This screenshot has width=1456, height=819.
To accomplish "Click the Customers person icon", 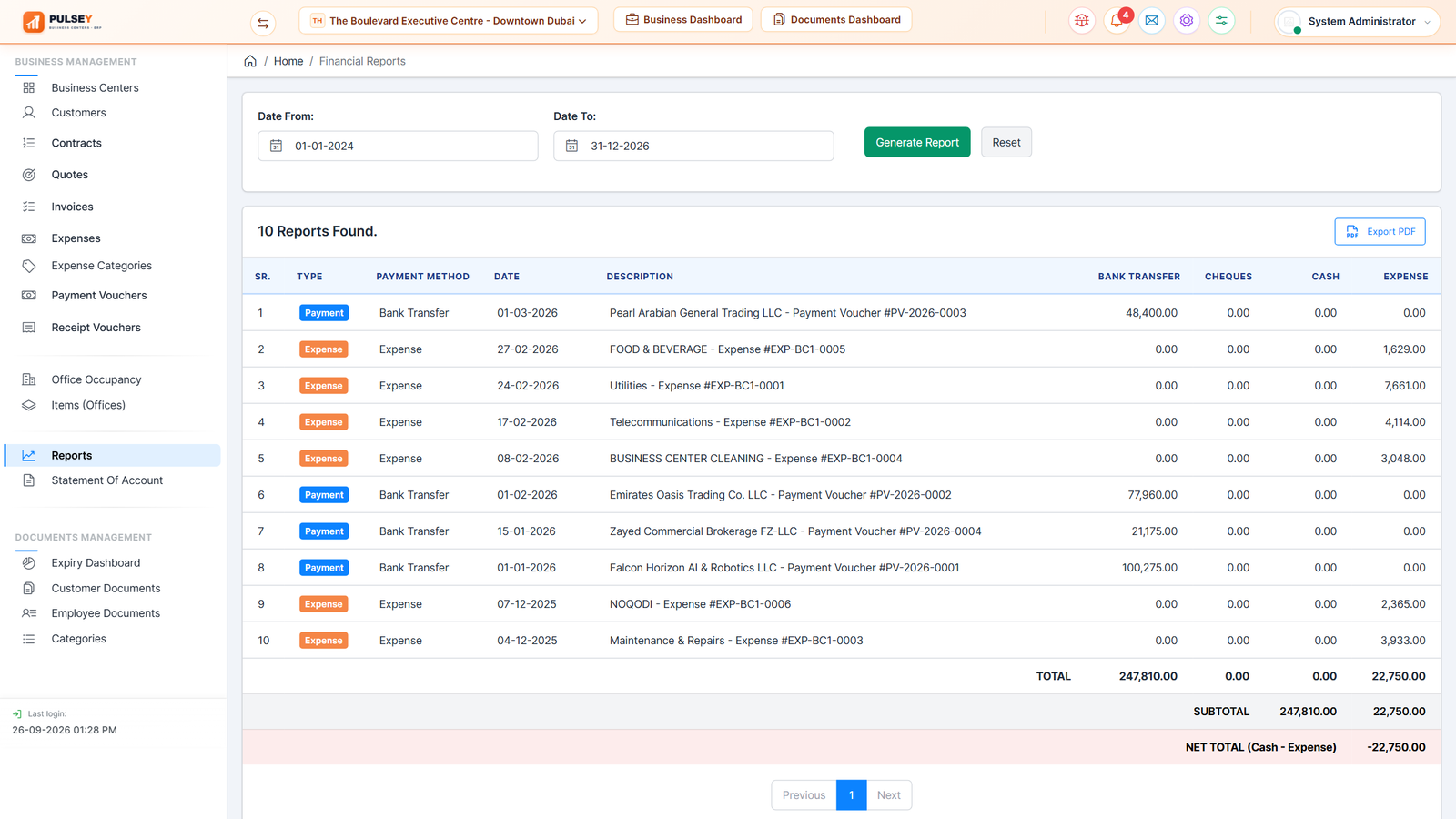I will [29, 113].
